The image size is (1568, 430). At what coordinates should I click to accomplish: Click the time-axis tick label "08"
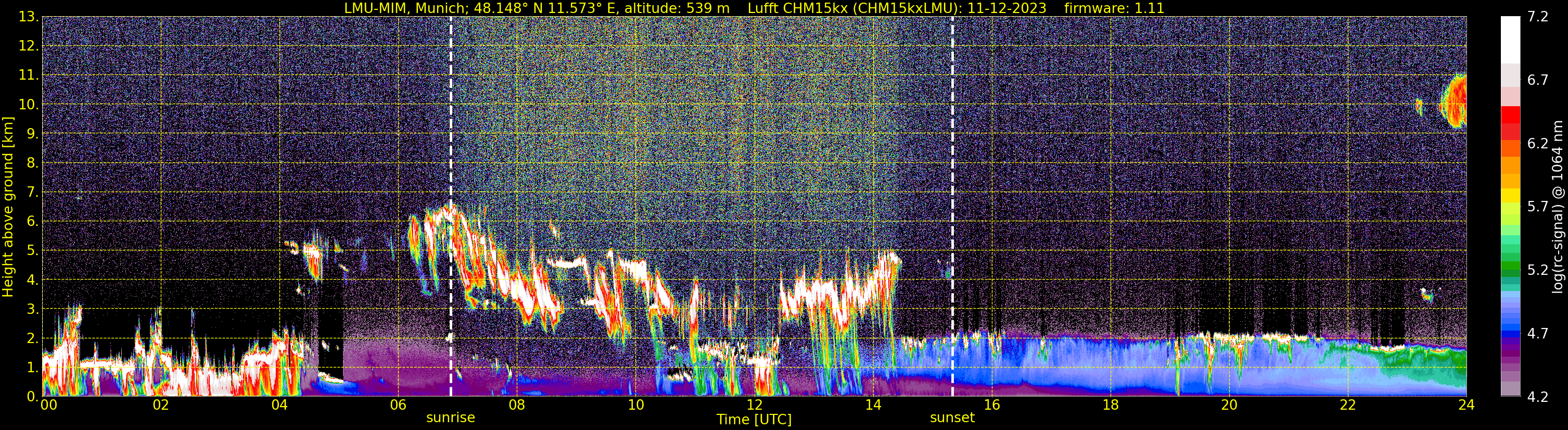click(517, 405)
